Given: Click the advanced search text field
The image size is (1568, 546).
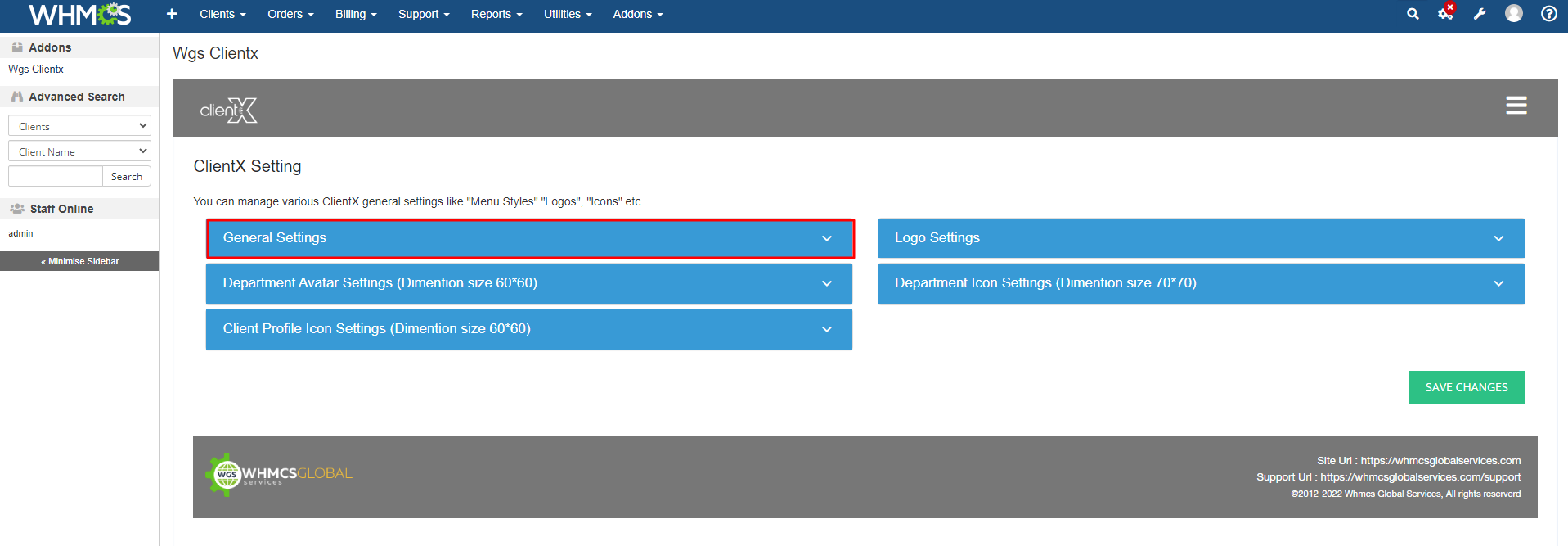Looking at the screenshot, I should click(x=56, y=177).
